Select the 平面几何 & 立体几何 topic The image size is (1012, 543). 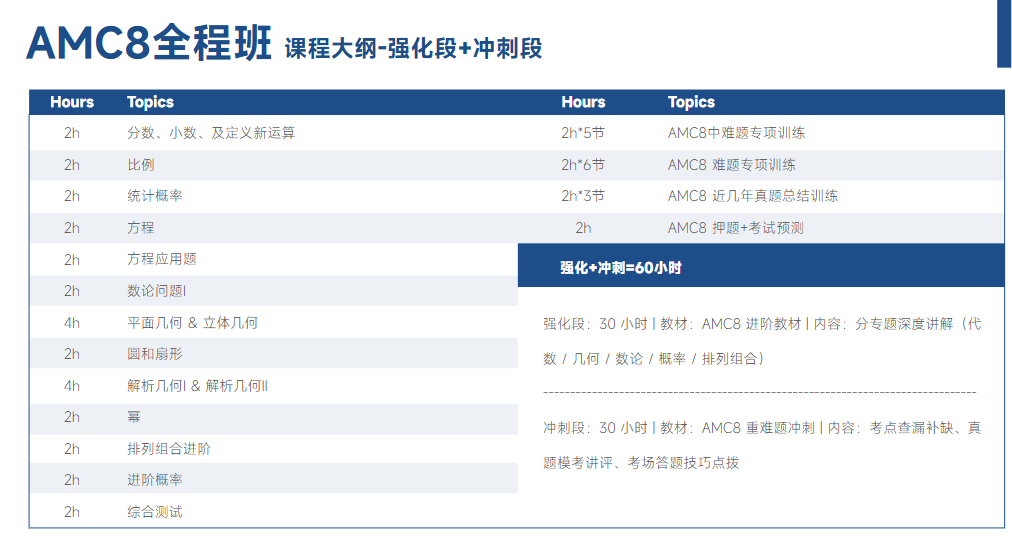coord(192,323)
